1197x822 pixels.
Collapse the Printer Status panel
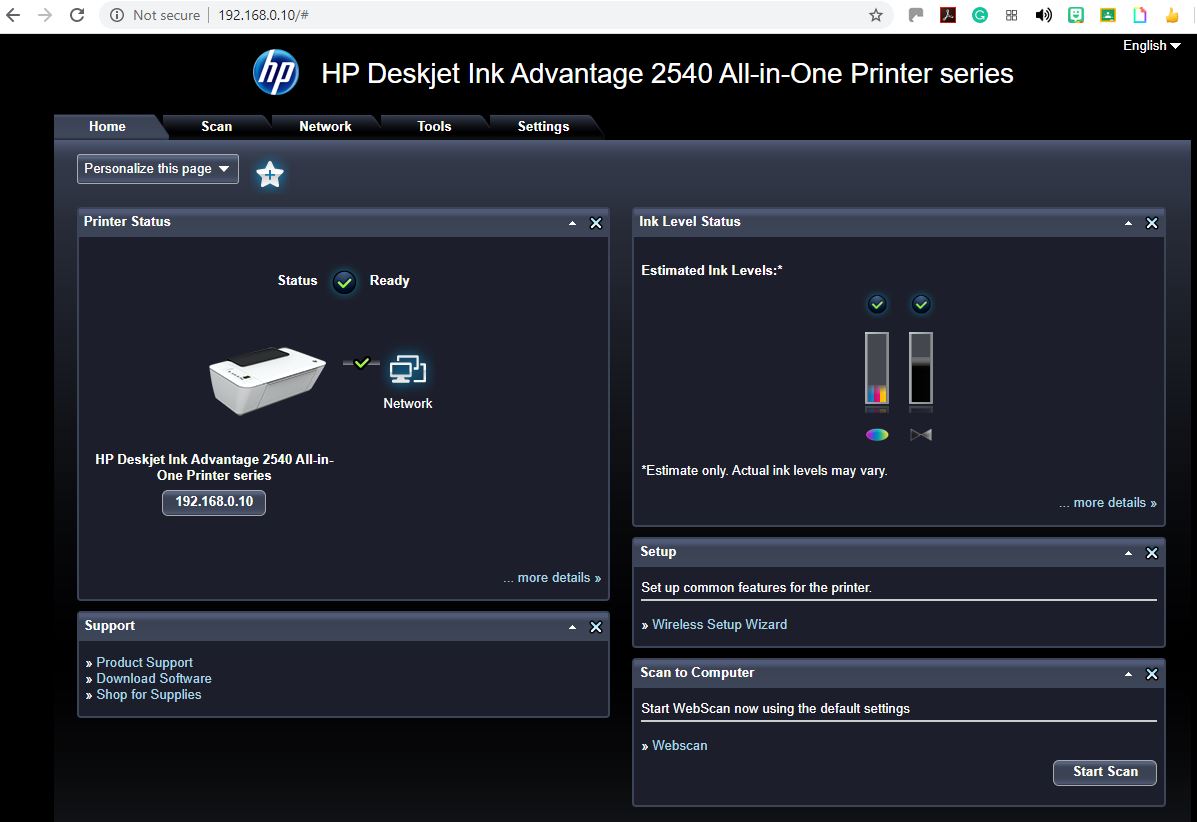point(573,223)
